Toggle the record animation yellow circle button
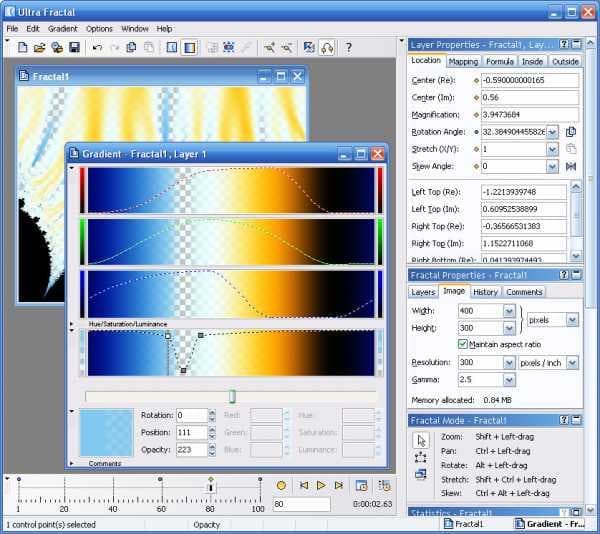The height and width of the screenshot is (534, 600). (x=281, y=485)
